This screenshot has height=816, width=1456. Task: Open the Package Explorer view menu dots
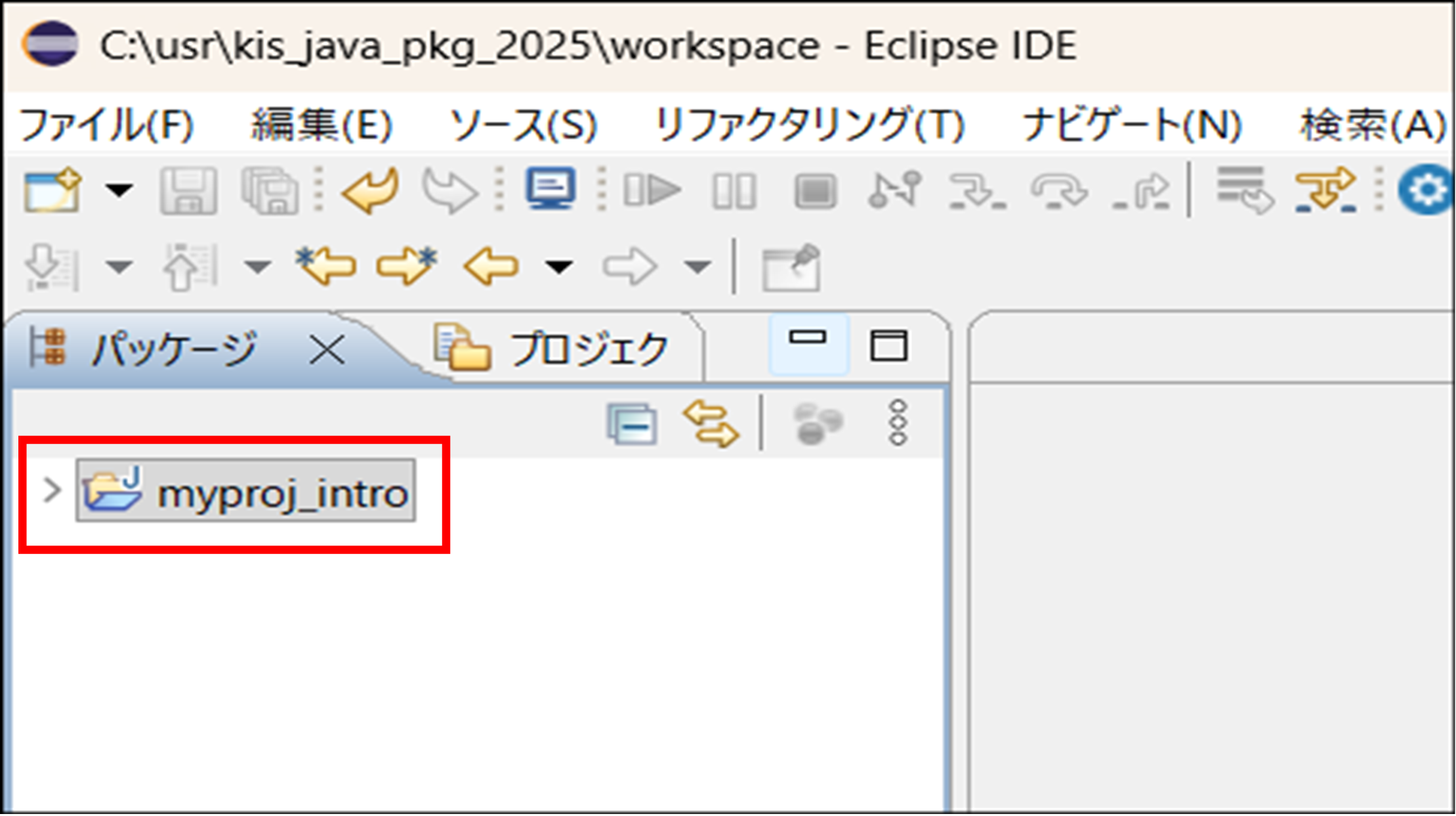click(x=898, y=423)
